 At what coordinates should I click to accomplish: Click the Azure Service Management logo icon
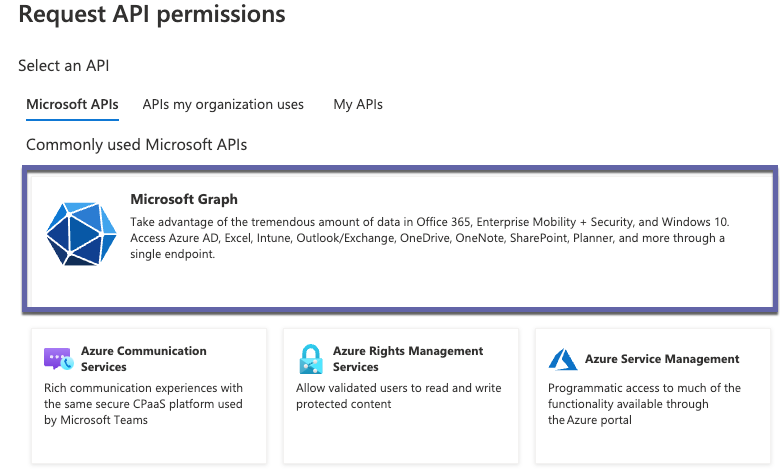point(562,359)
